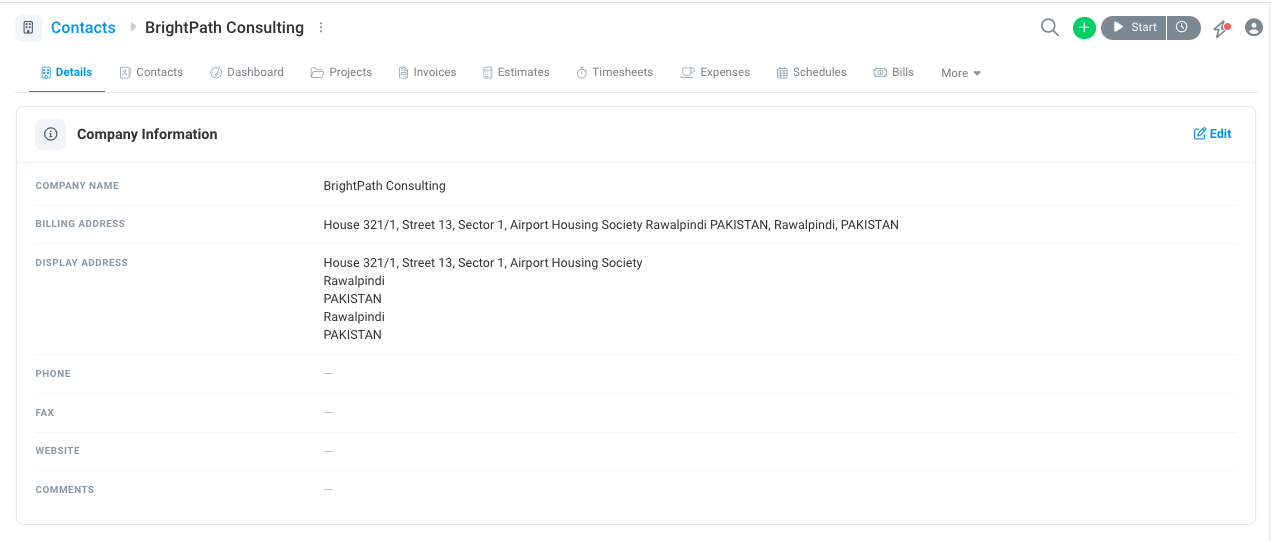Screen dimensions: 1271x541
Task: Open the three-dot menu next to BrightPath Consulting
Action: click(321, 28)
